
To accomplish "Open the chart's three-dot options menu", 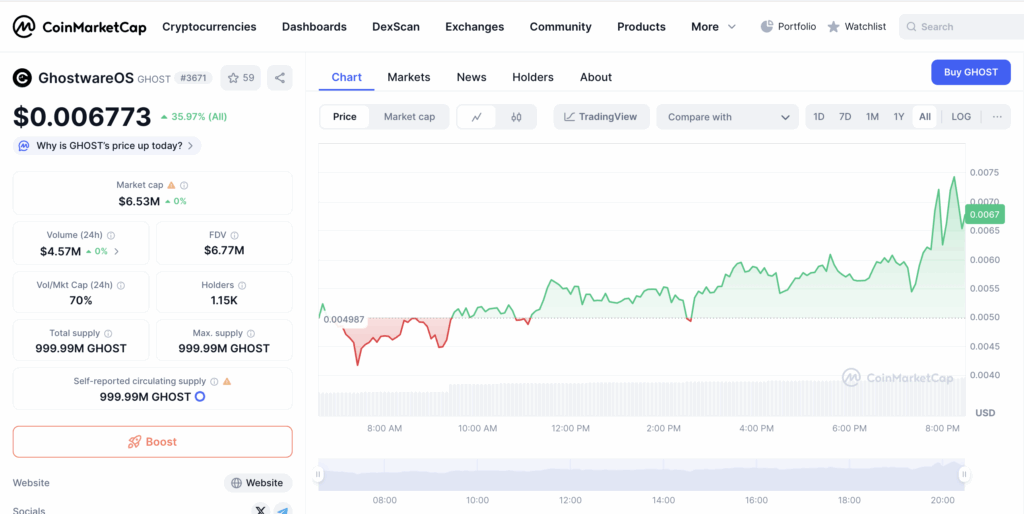I will (997, 117).
